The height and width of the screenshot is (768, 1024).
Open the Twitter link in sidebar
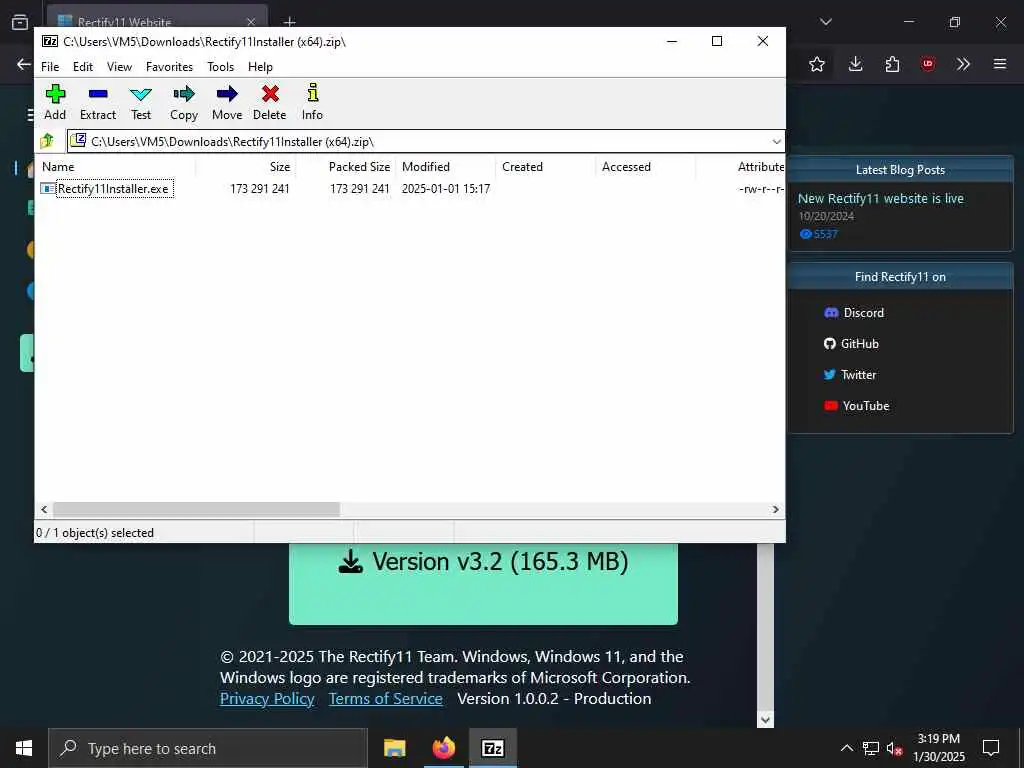[850, 375]
